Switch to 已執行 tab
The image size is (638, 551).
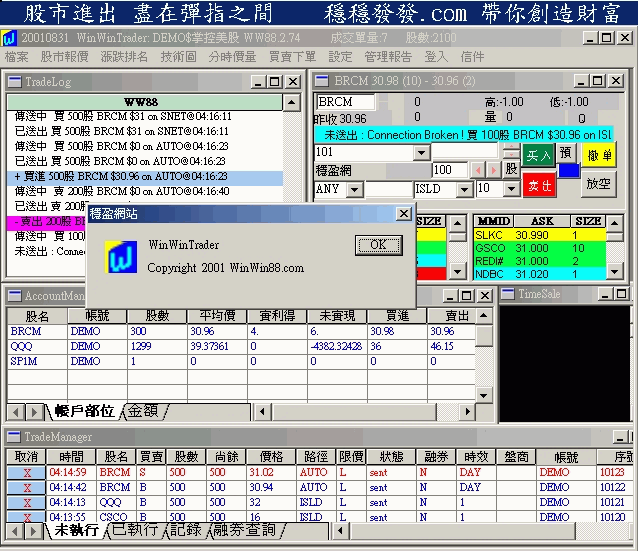(x=135, y=530)
